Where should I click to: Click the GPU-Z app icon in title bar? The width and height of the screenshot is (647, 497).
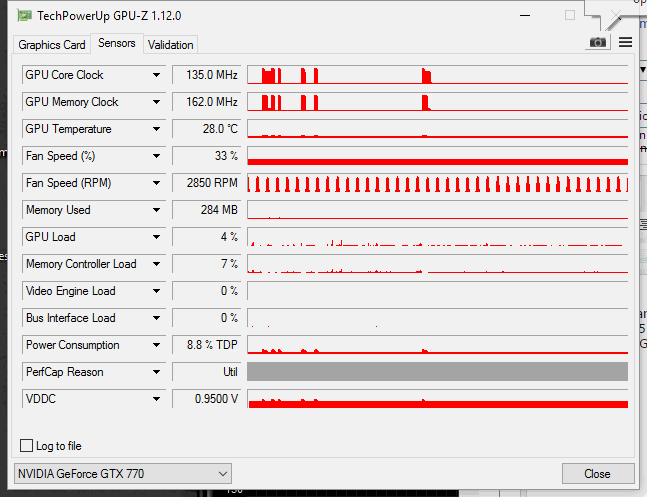[24, 16]
